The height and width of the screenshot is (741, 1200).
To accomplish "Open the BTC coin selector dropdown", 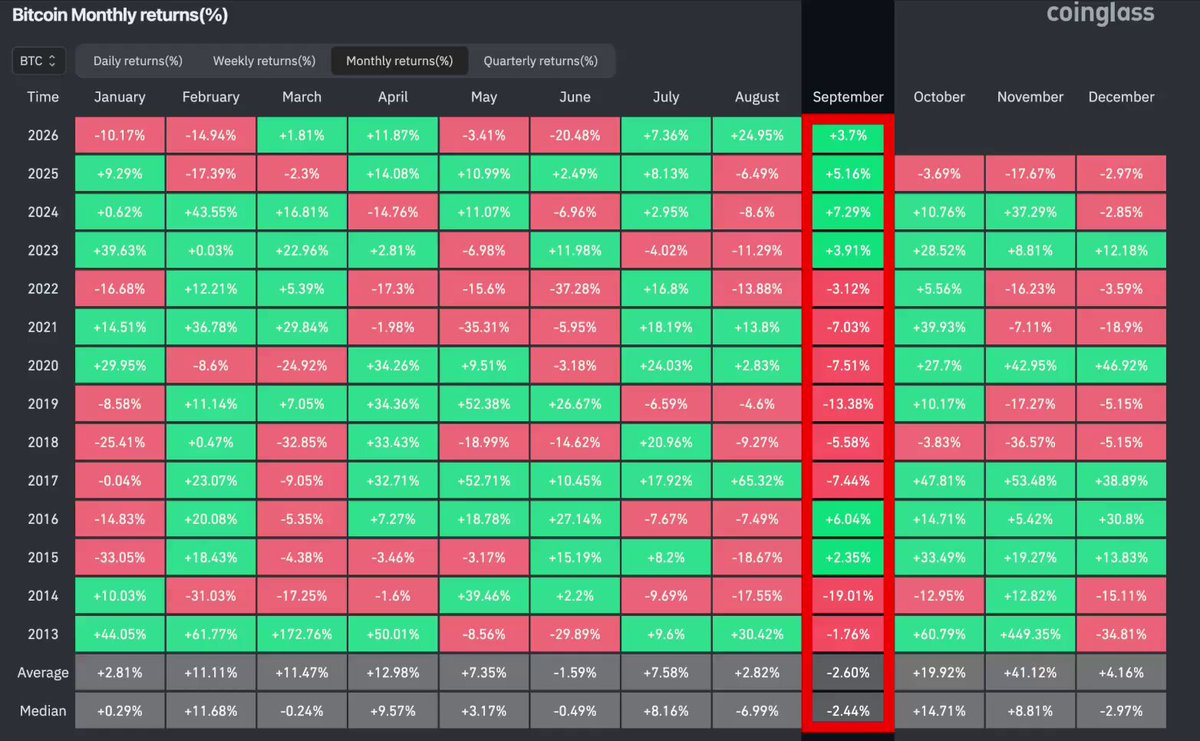I will pyautogui.click(x=39, y=61).
